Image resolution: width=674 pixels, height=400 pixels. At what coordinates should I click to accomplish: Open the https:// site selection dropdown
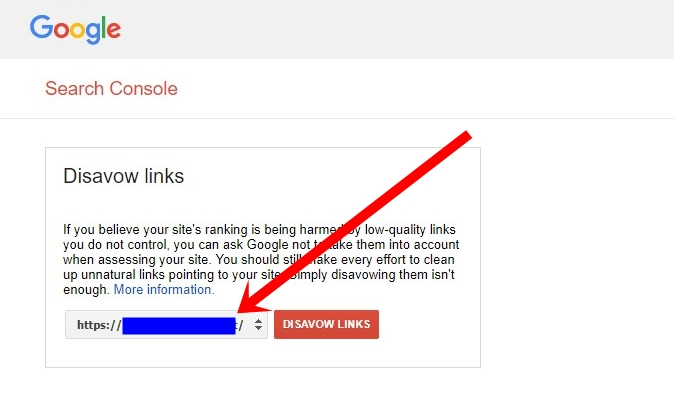click(x=166, y=324)
